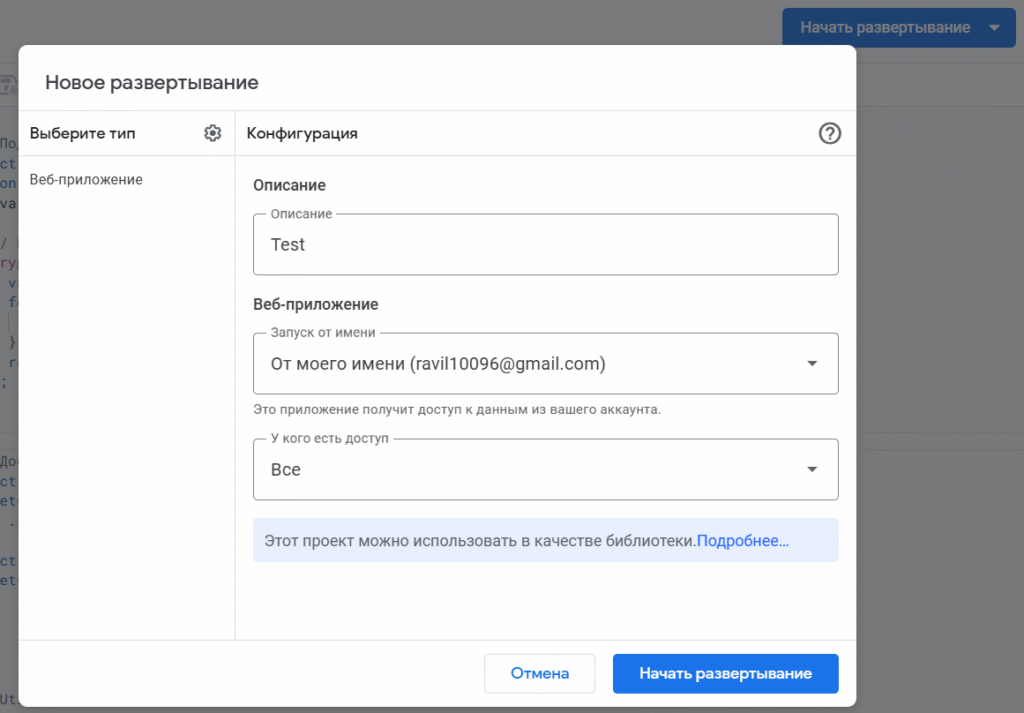Viewport: 1024px width, 713px height.
Task: Click the arrow next to Все
Action: (x=812, y=469)
